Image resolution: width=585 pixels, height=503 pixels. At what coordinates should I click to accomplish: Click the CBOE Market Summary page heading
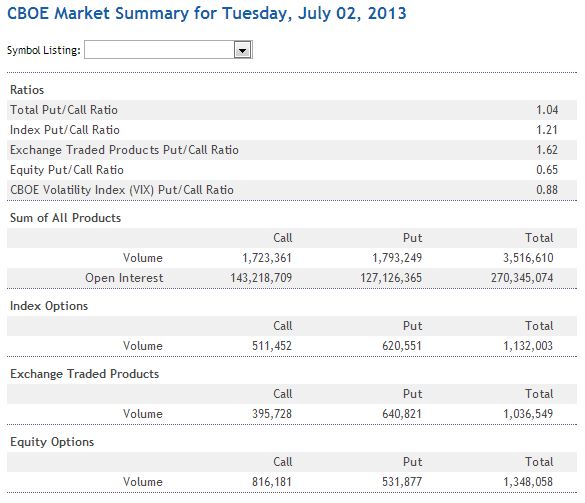coord(207,13)
